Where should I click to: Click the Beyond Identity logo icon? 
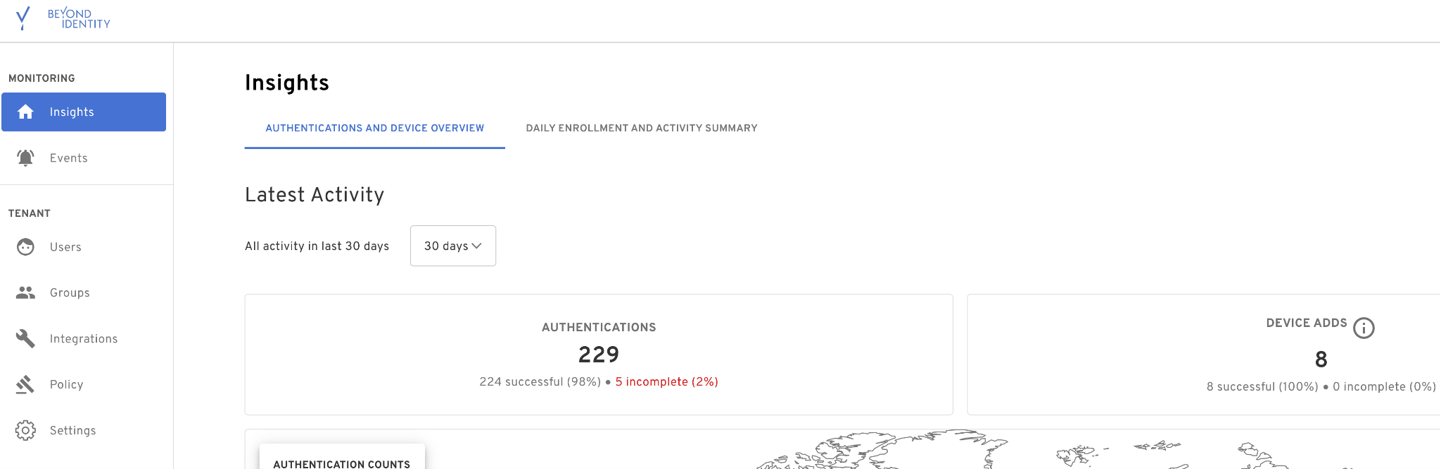click(x=23, y=18)
